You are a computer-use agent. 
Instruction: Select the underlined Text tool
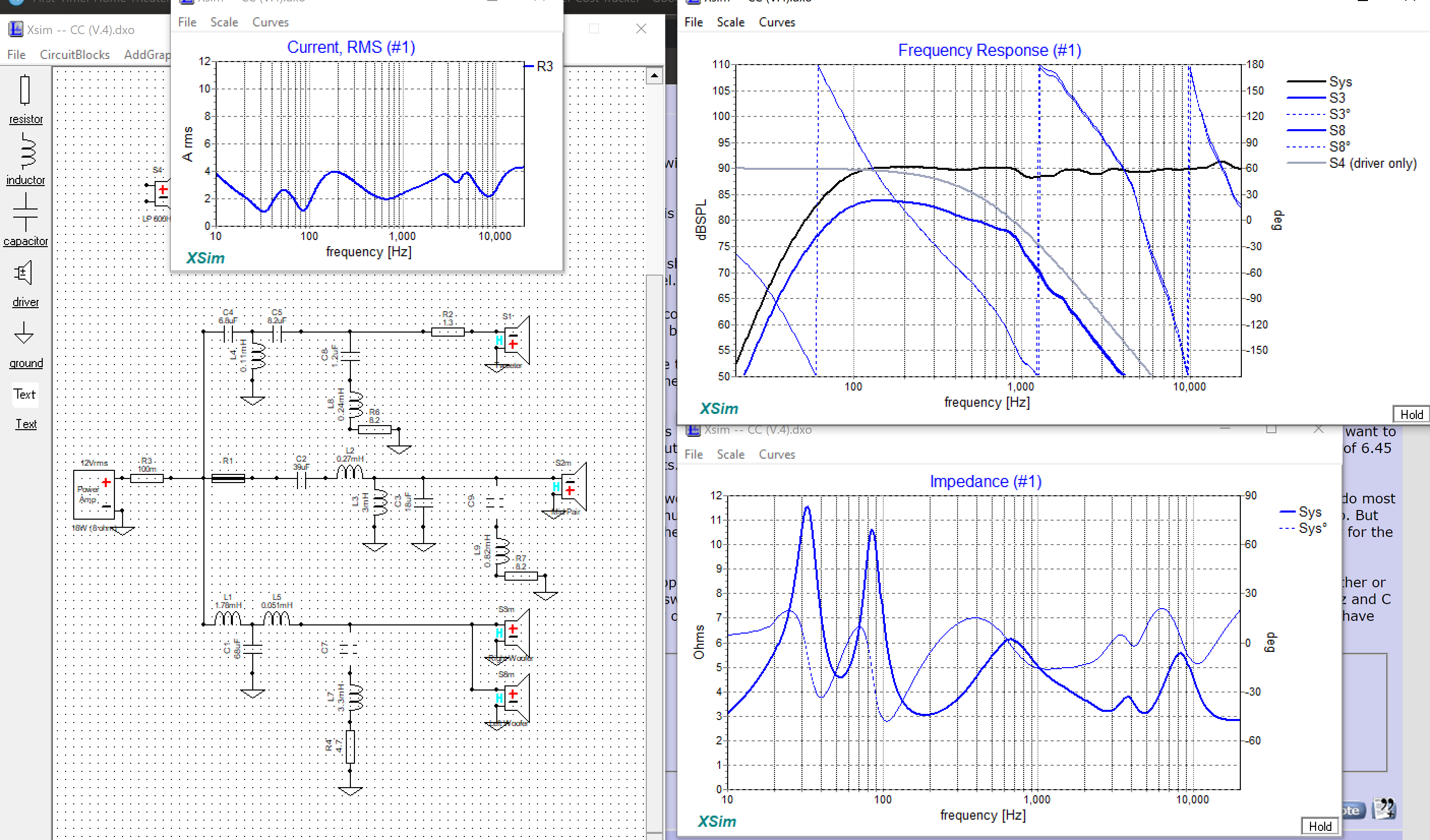[x=25, y=424]
